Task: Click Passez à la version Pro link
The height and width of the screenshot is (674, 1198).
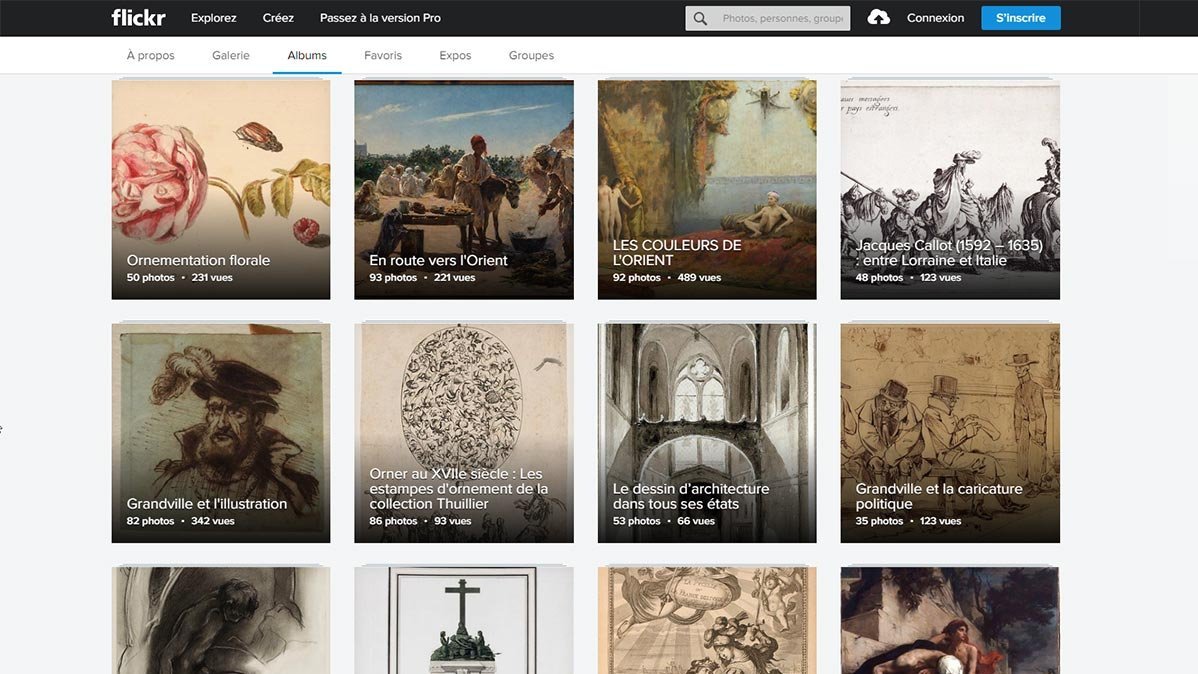Action: pyautogui.click(x=380, y=18)
